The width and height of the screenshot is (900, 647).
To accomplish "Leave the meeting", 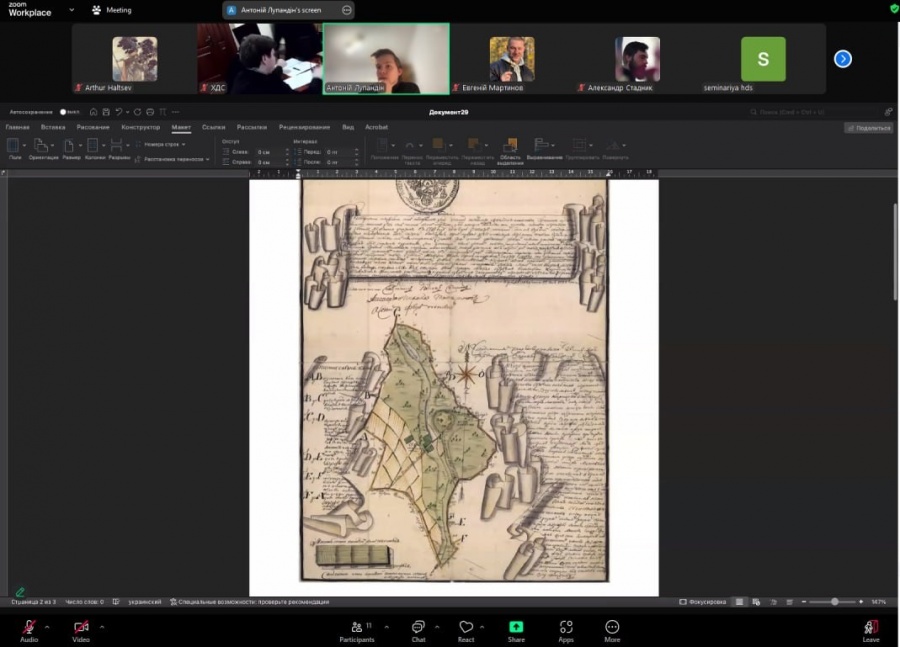I will click(871, 630).
